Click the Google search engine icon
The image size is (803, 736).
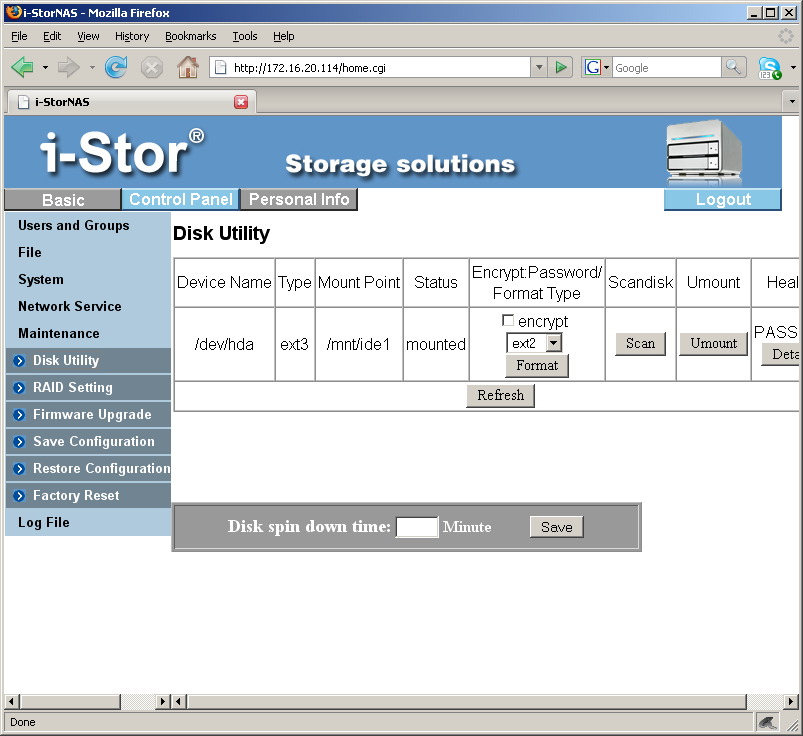coord(593,67)
